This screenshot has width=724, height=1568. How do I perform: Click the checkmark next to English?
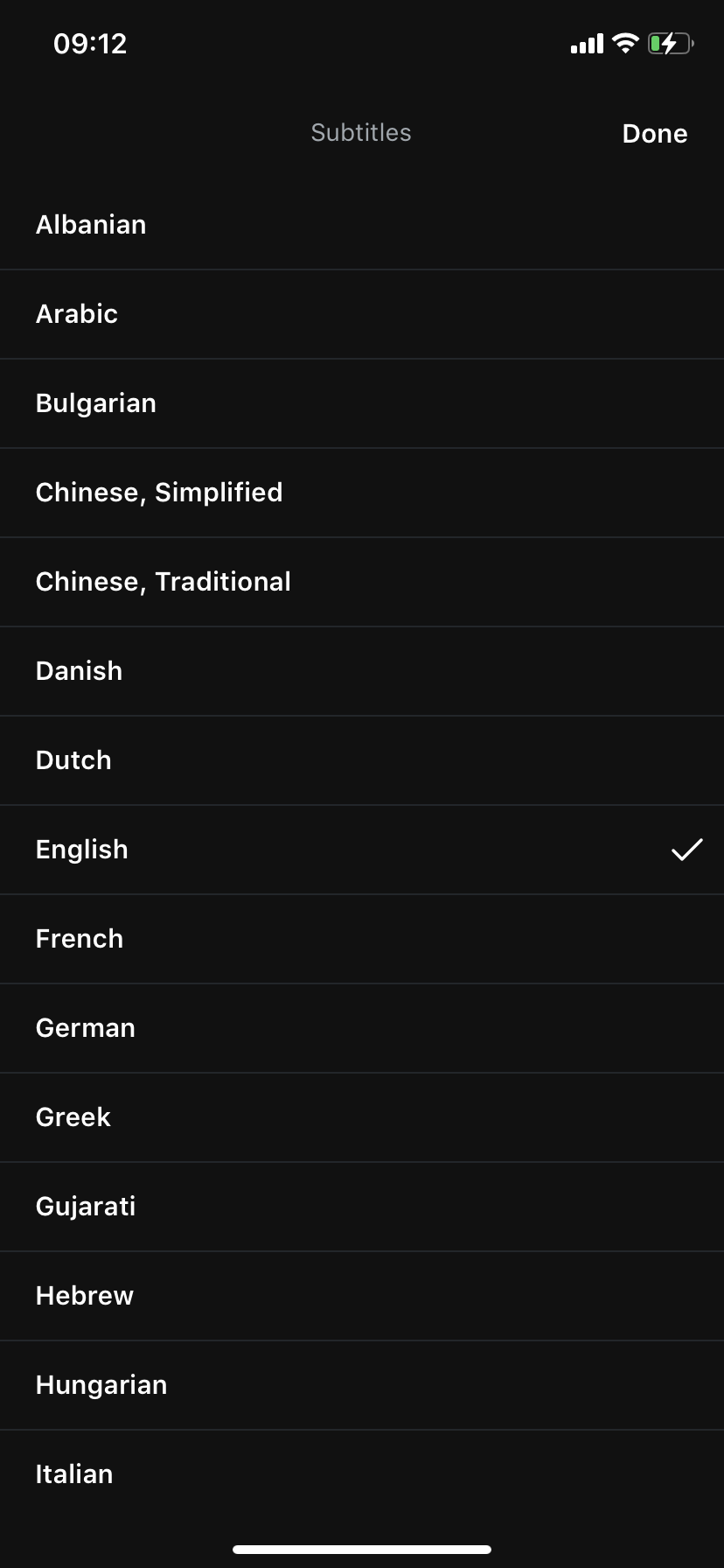point(687,850)
